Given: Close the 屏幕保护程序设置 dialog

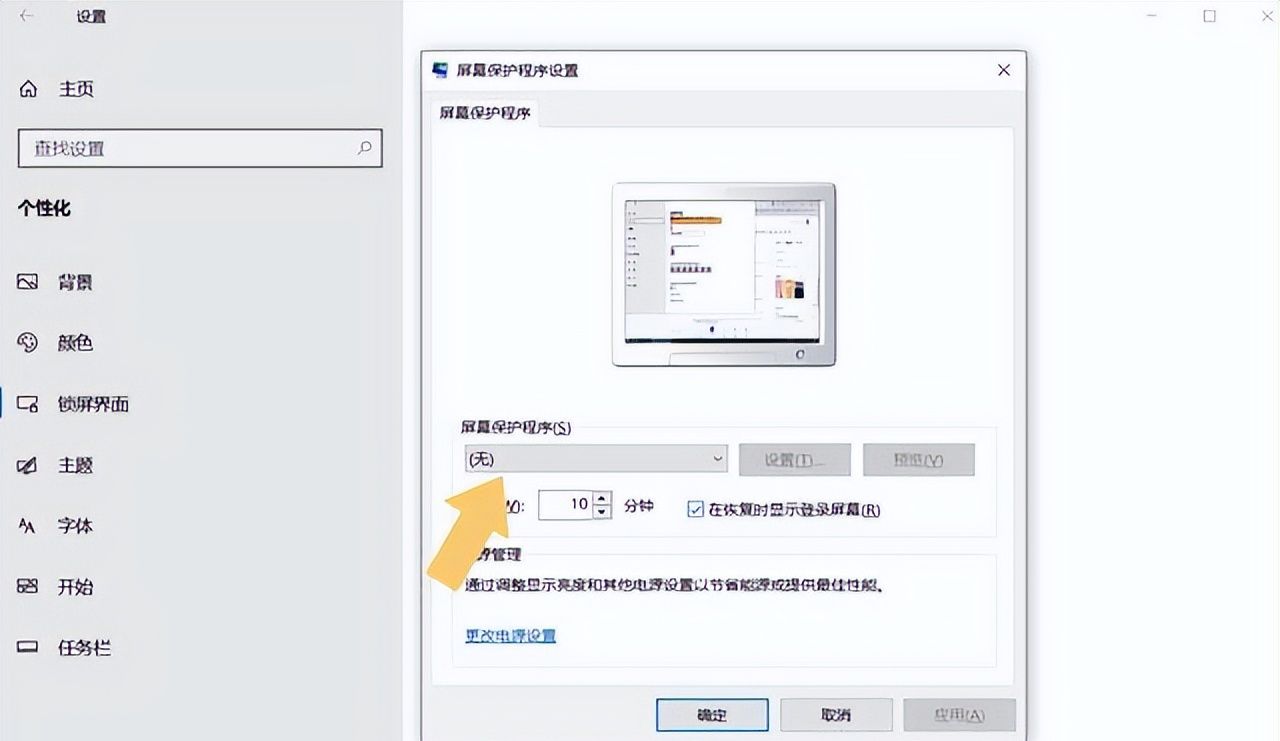Looking at the screenshot, I should [x=1004, y=70].
